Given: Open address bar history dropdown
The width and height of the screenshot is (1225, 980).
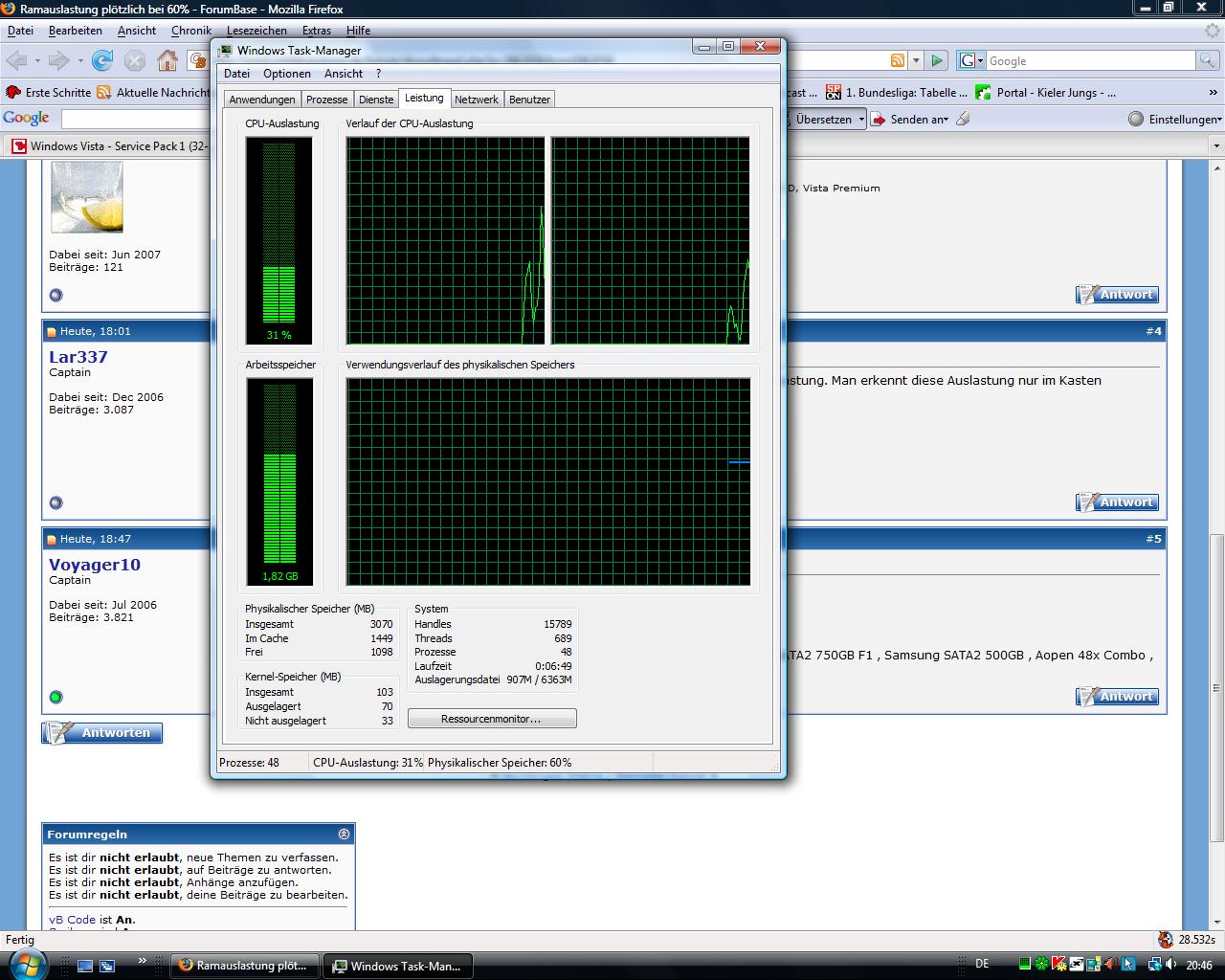Looking at the screenshot, I should tap(916, 60).
